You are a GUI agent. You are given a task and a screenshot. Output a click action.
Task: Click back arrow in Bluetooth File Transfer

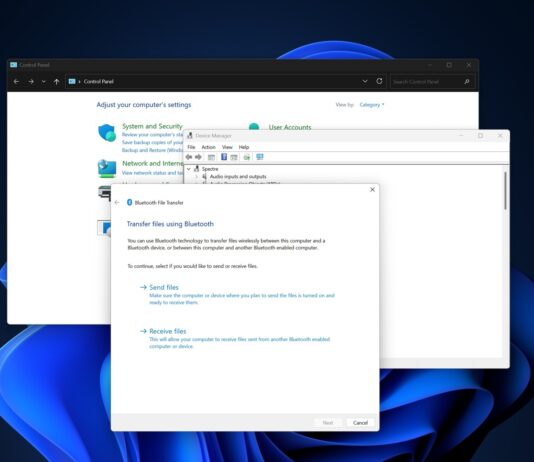point(117,202)
